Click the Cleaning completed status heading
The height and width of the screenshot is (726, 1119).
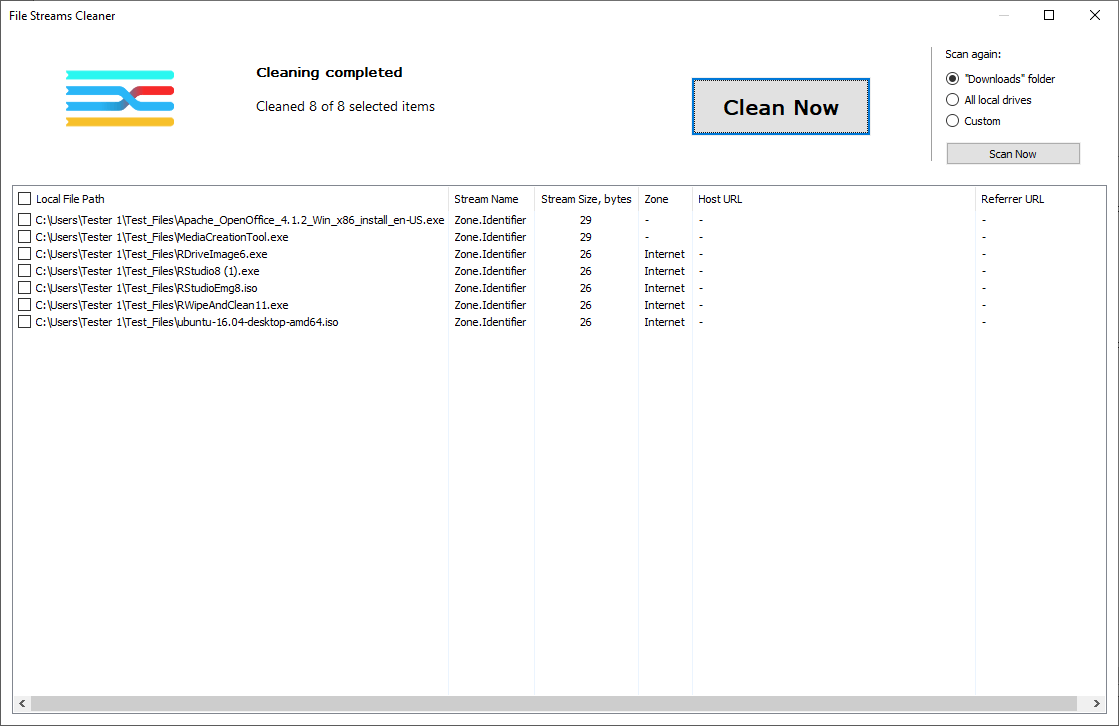[329, 73]
